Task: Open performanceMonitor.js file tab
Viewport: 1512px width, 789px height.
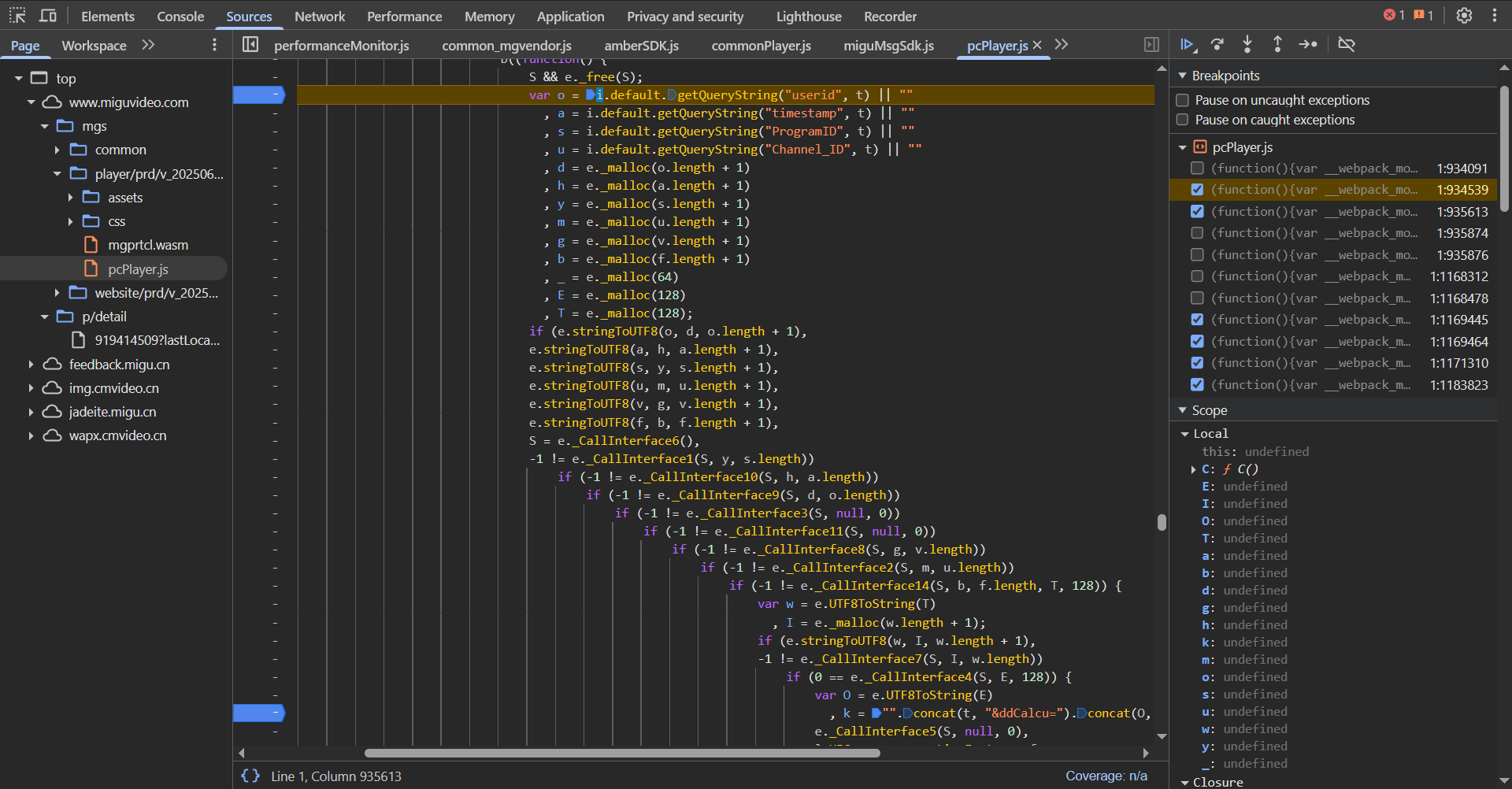Action: (342, 45)
